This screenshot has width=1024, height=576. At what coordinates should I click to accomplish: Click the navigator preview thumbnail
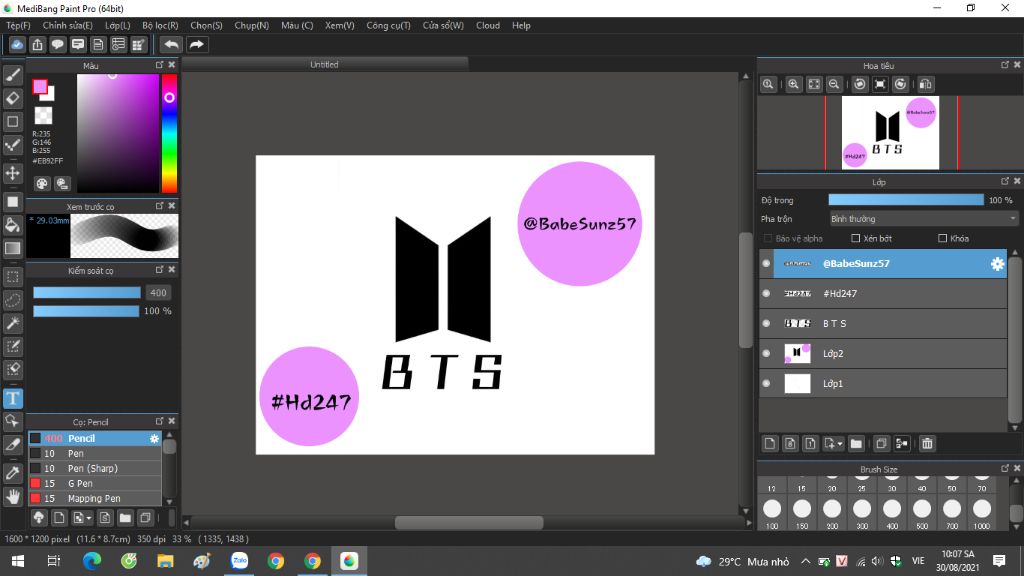point(890,133)
